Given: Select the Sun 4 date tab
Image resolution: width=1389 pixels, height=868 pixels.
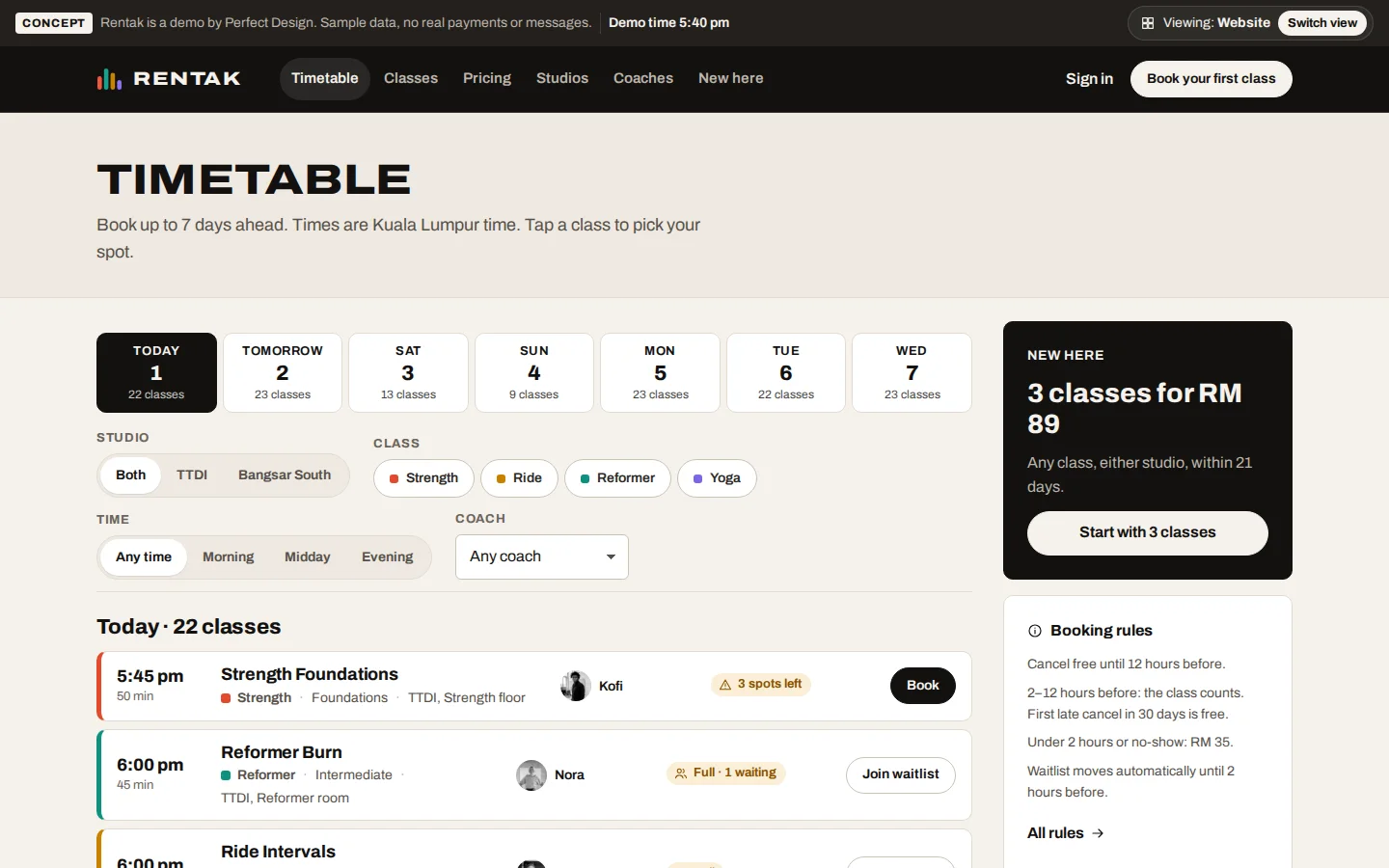Looking at the screenshot, I should pos(534,372).
